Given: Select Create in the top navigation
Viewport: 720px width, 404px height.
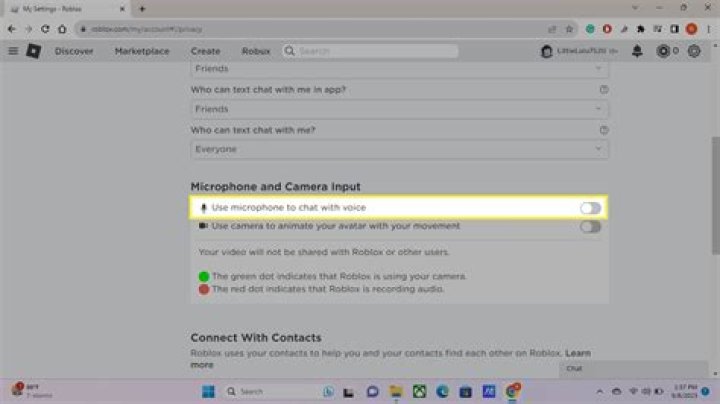Looking at the screenshot, I should [205, 50].
